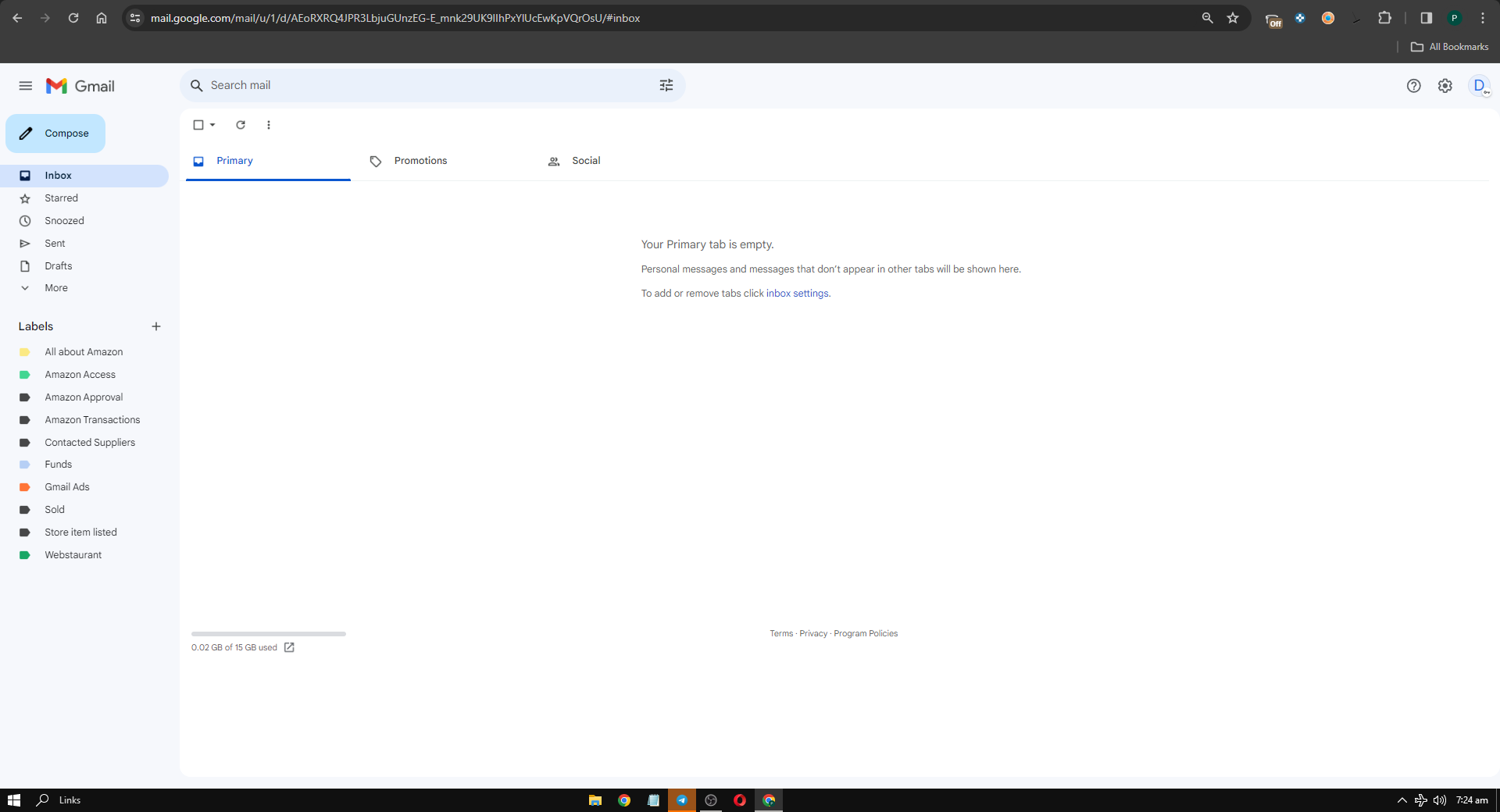Create a new label with plus icon

(x=156, y=326)
